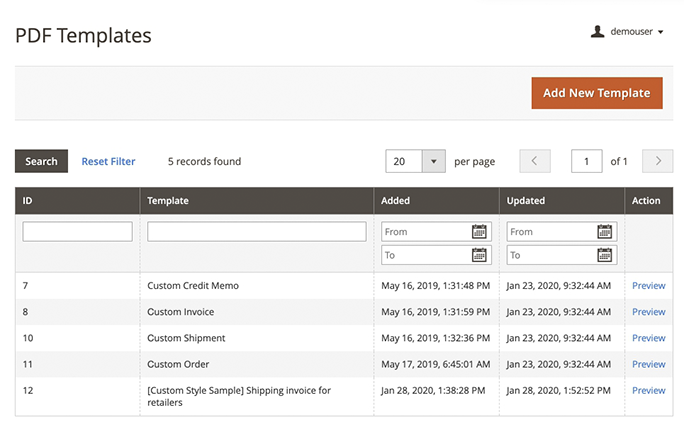This screenshot has height=427, width=684.
Task: Go to previous page arrow
Action: click(535, 161)
